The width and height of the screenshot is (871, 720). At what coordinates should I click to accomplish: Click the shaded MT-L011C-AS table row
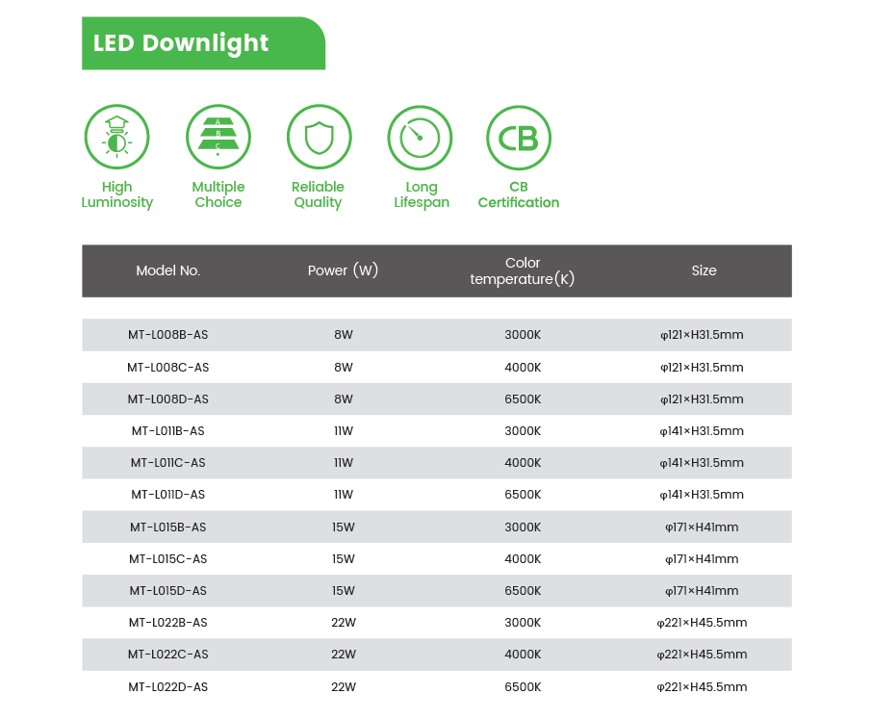(436, 462)
